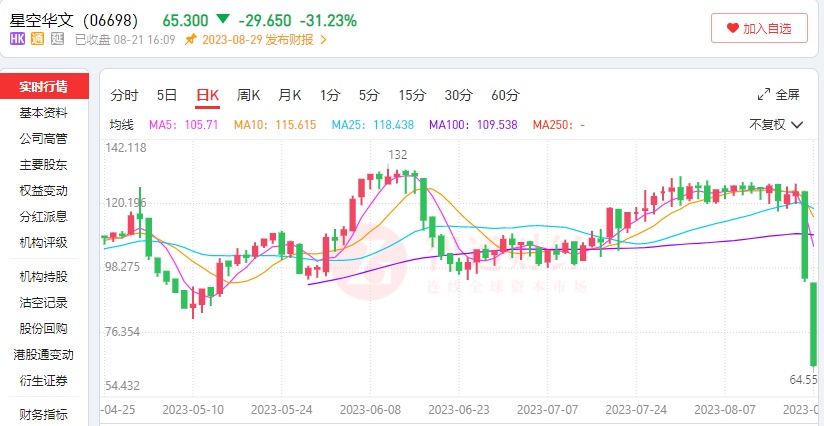This screenshot has height=426, width=824.
Task: Open 基本资料 in the left sidebar
Action: [44, 112]
